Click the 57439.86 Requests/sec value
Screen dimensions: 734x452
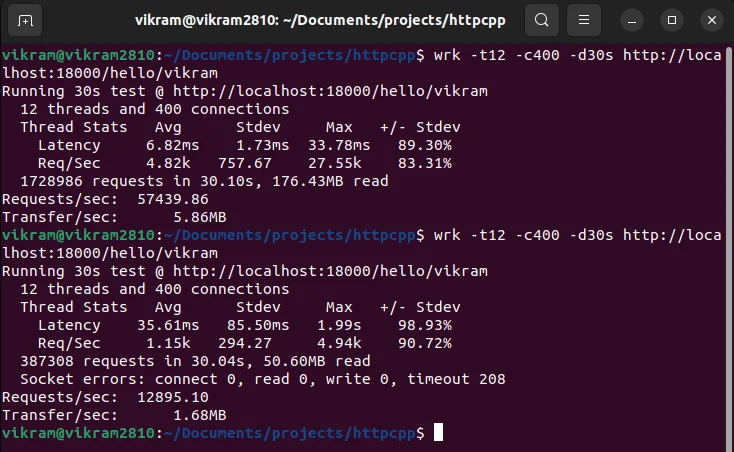click(173, 199)
